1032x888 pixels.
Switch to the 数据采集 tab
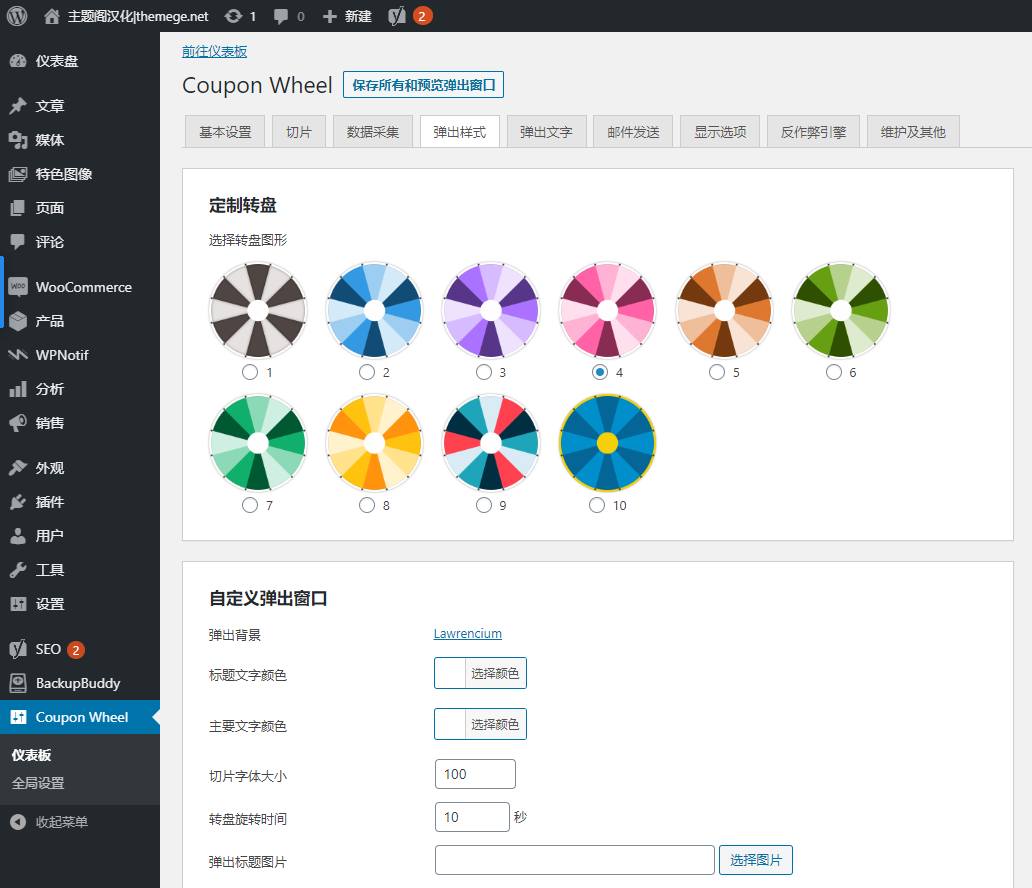(373, 132)
